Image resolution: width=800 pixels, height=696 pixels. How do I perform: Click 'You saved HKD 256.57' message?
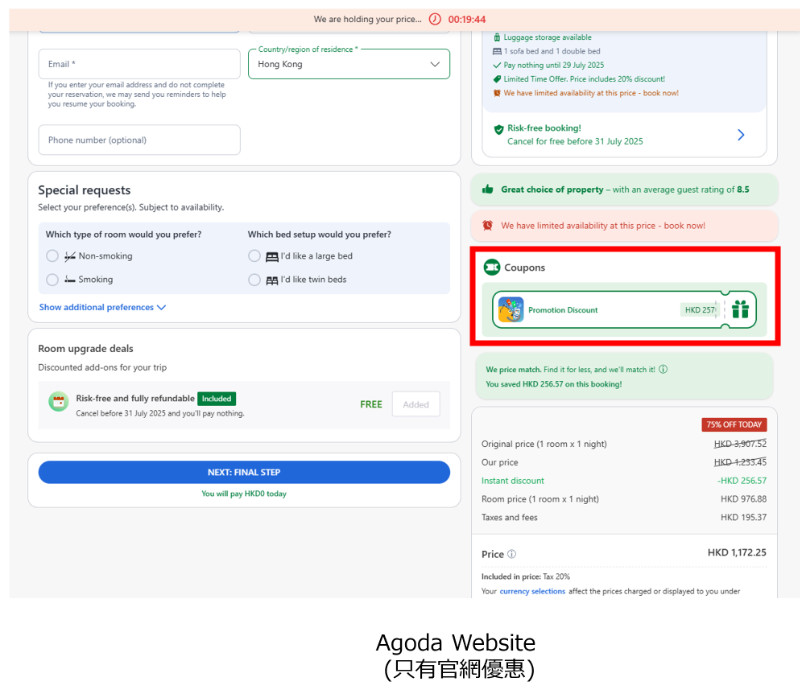tap(554, 384)
